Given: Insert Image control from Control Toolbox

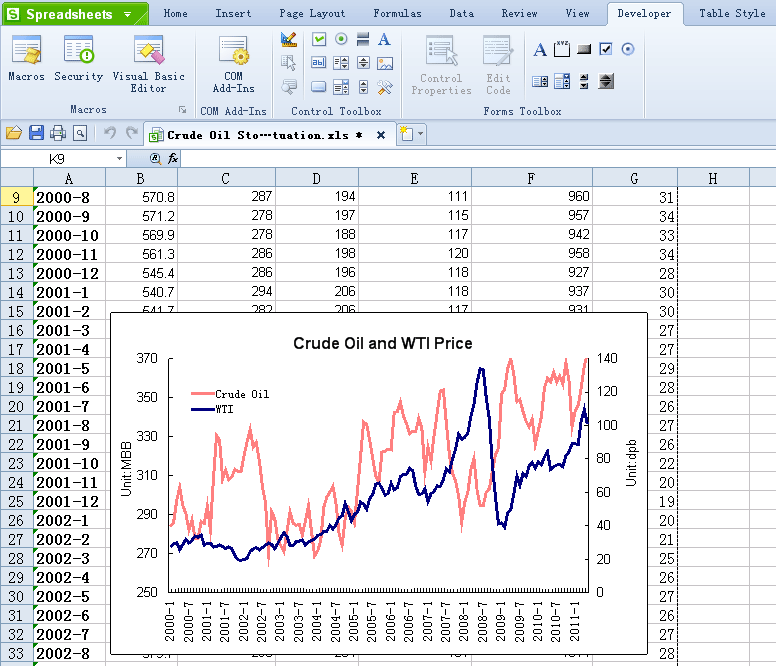Looking at the screenshot, I should (x=385, y=63).
